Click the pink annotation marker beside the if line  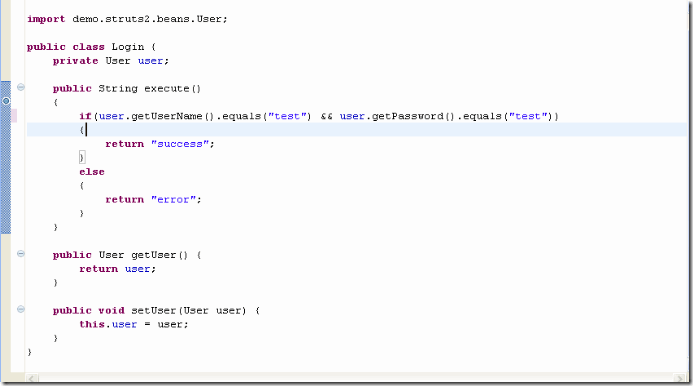click(x=14, y=116)
